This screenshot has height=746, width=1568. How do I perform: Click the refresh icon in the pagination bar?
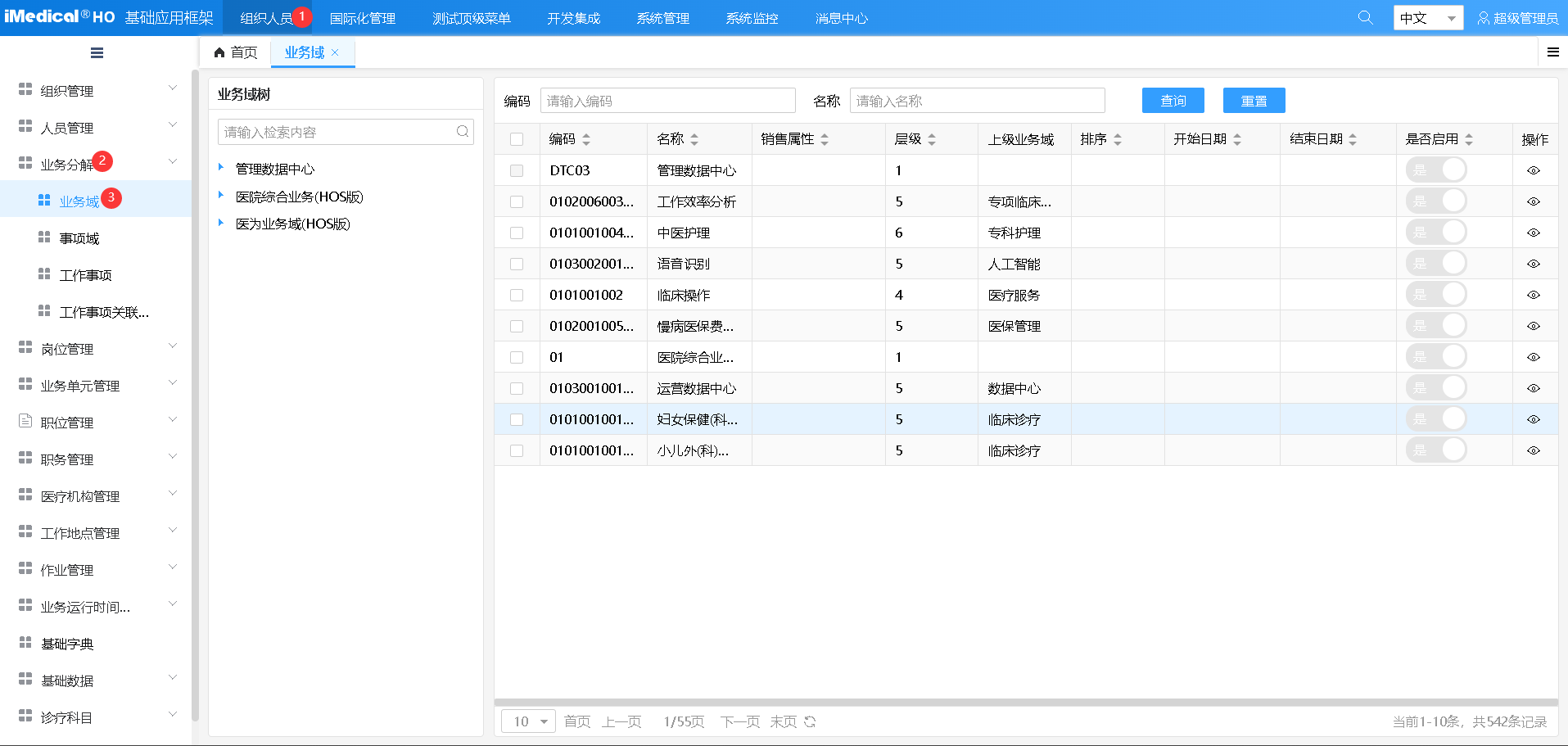[x=810, y=721]
